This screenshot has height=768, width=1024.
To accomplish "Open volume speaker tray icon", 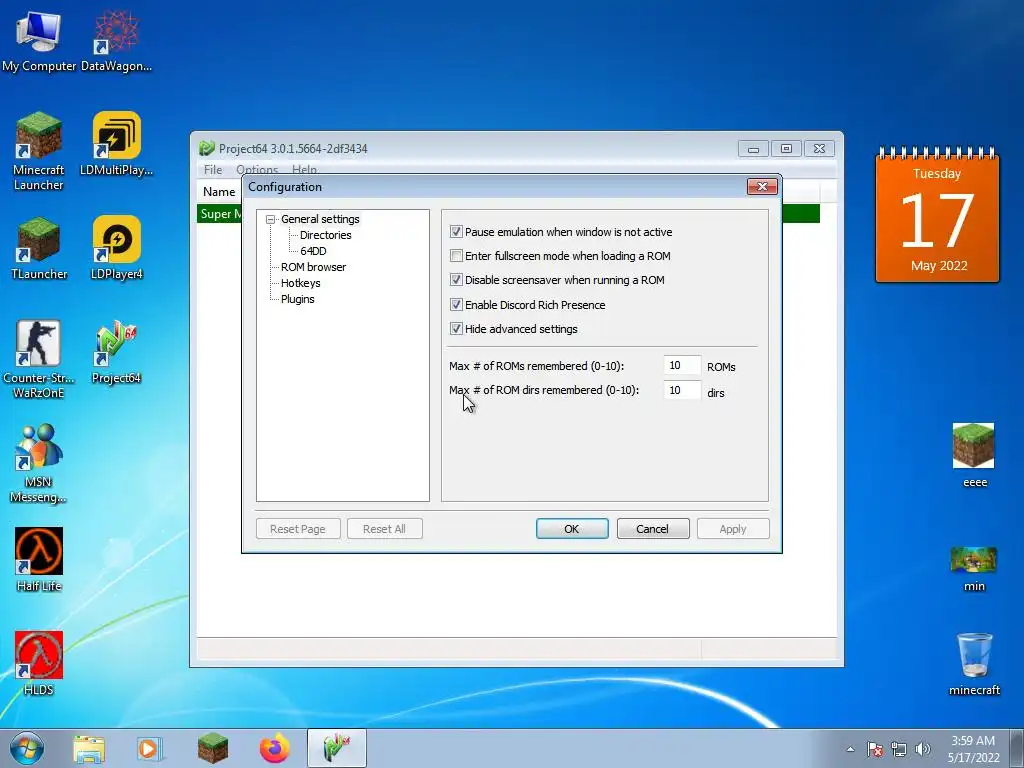I will [923, 749].
